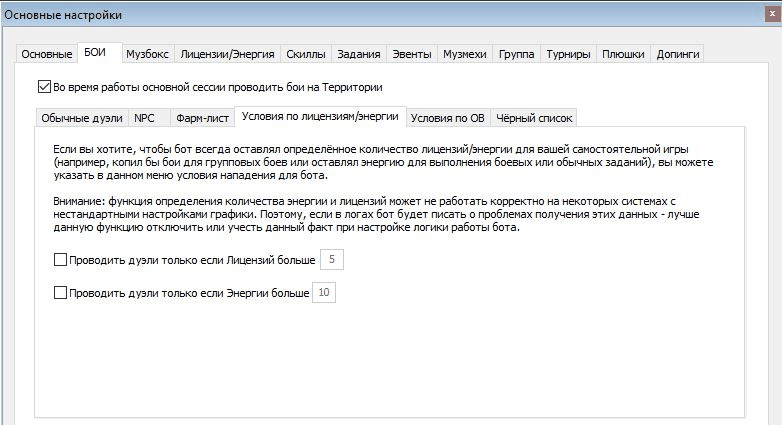Switch to the Чёрный список sub-tab
Image resolution: width=782 pixels, height=425 pixels.
534,118
